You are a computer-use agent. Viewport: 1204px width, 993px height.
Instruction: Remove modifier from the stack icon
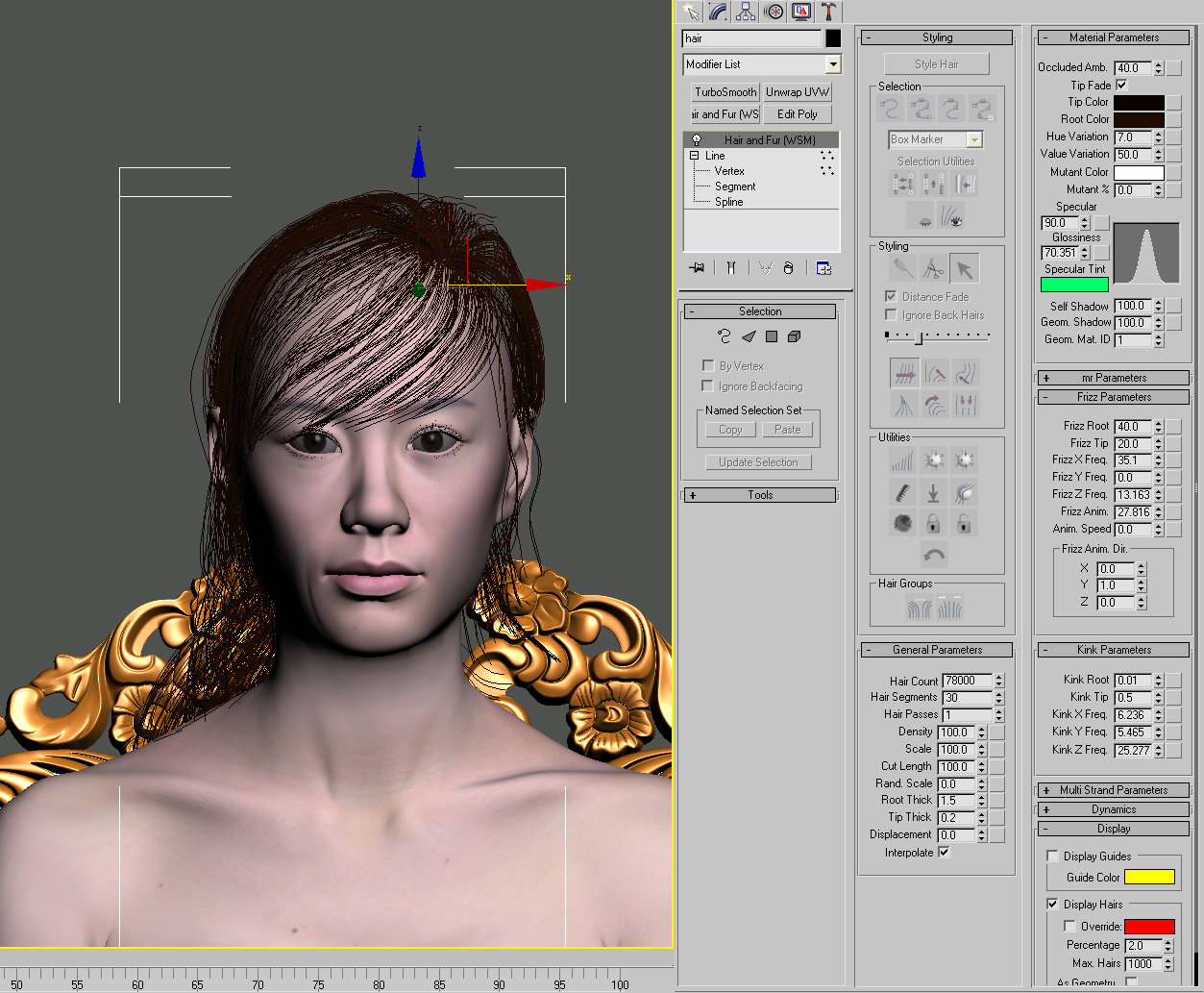click(x=789, y=268)
